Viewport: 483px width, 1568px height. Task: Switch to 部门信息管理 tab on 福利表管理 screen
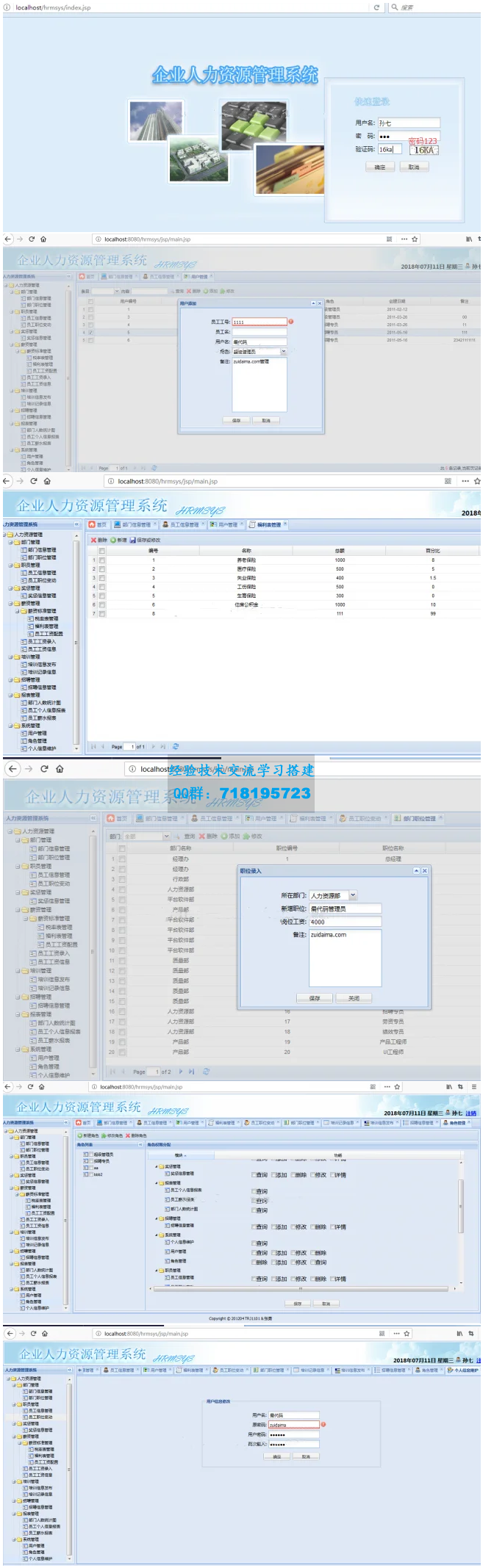pyautogui.click(x=133, y=524)
